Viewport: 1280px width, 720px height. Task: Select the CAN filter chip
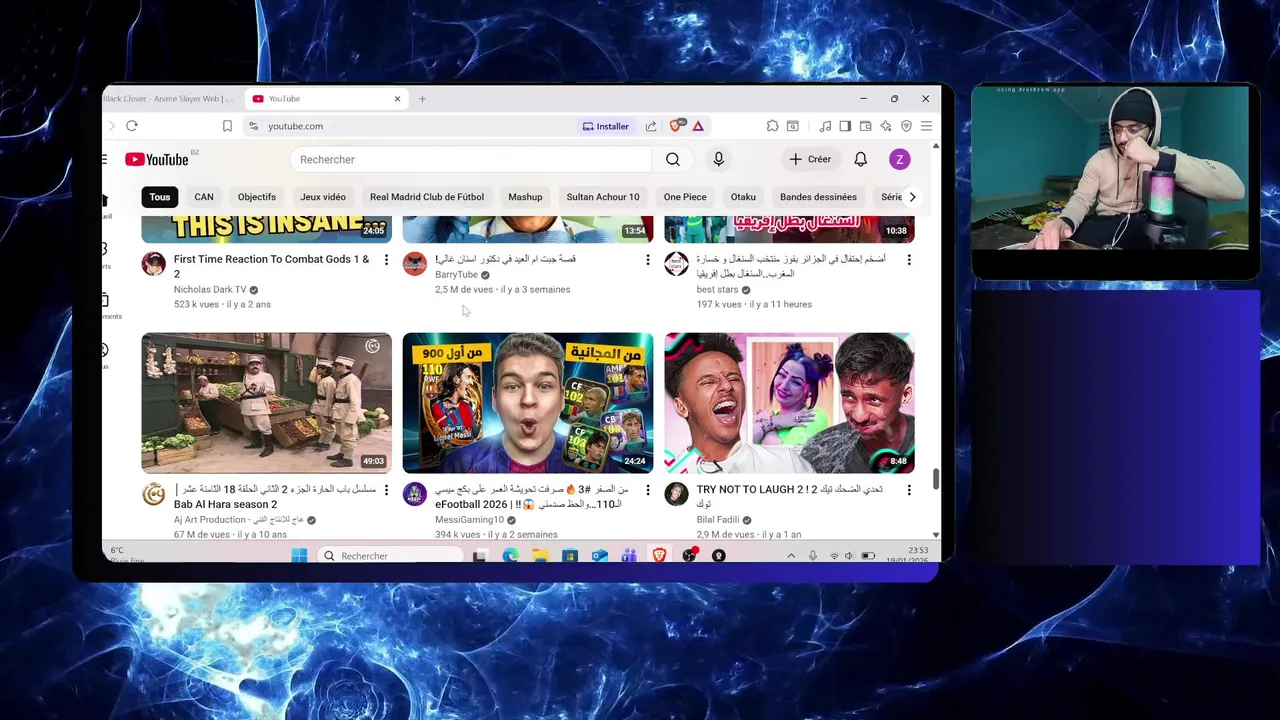tap(204, 197)
